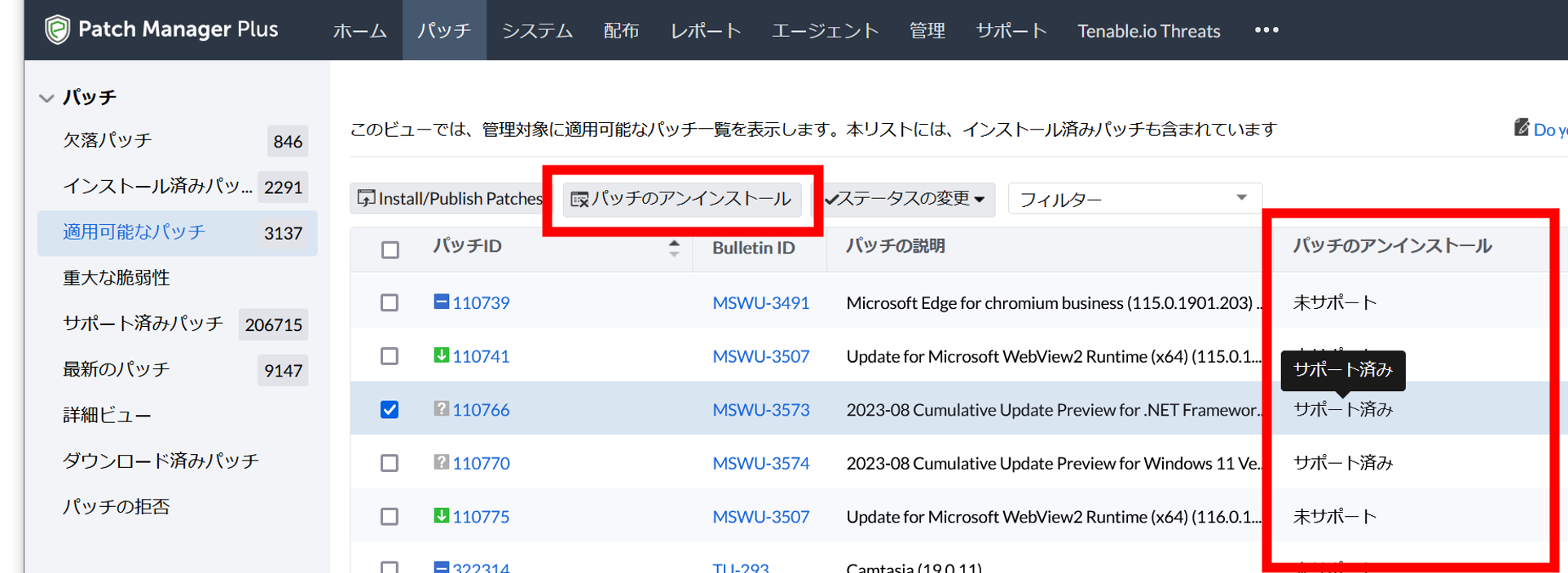Collapse the パッチ sidebar section chevron
Image resolution: width=1568 pixels, height=573 pixels.
[46, 98]
